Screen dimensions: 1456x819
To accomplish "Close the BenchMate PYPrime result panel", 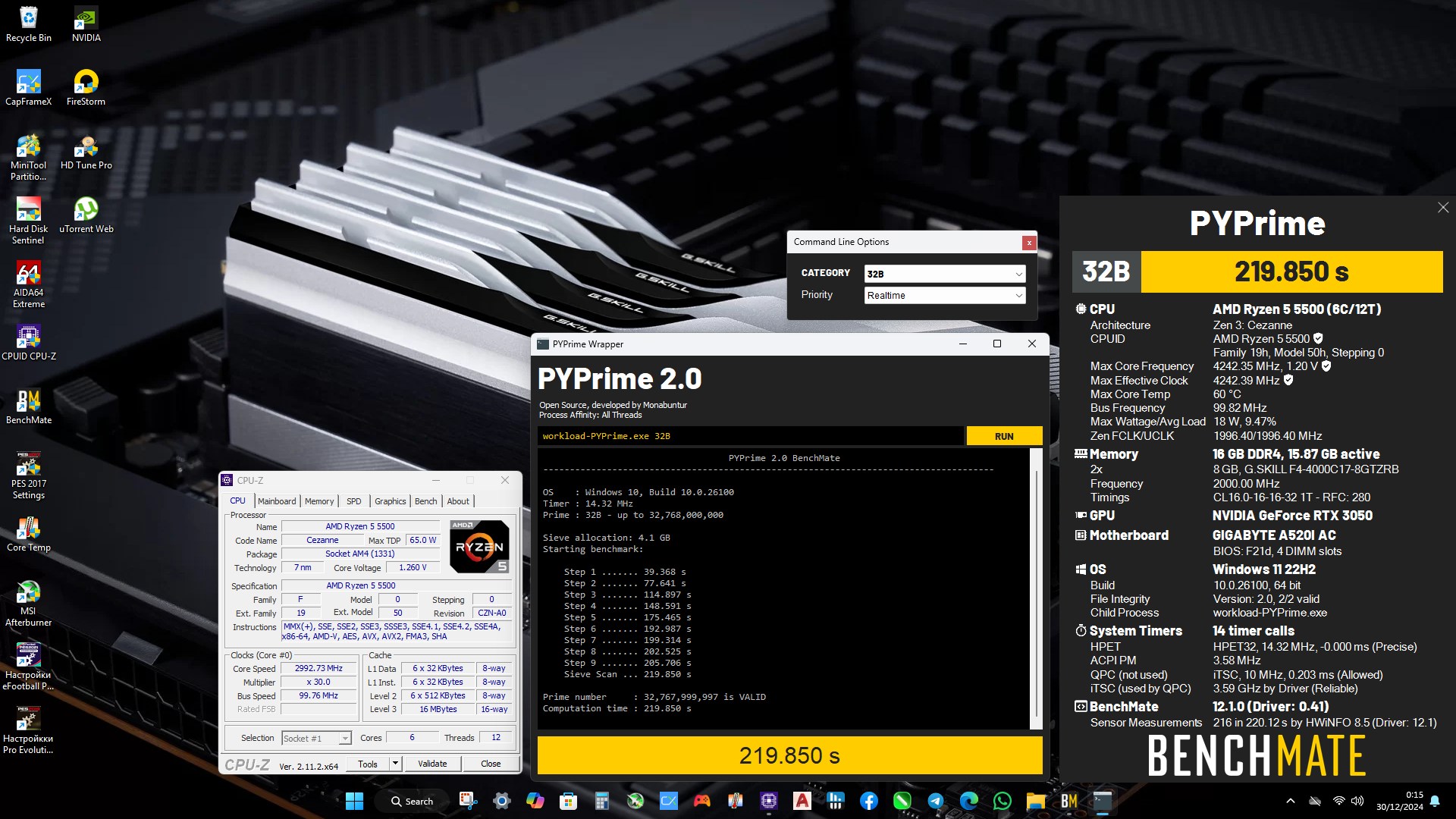I will click(x=1443, y=208).
